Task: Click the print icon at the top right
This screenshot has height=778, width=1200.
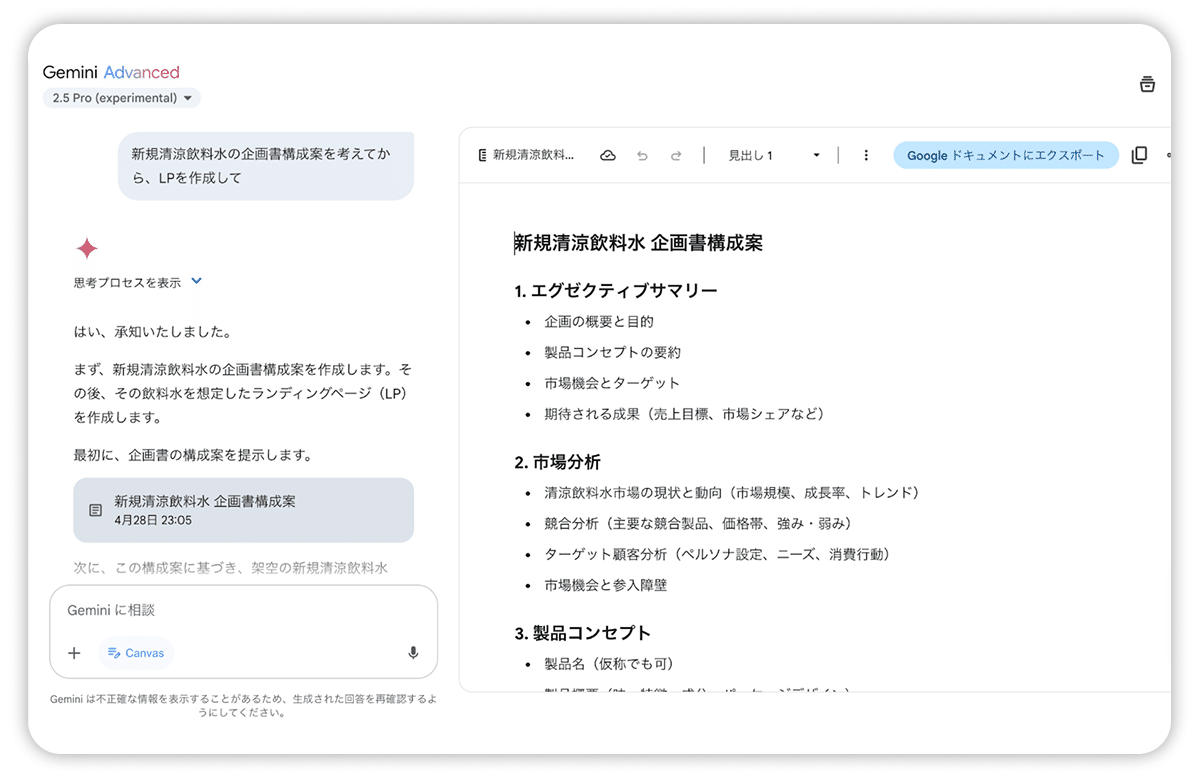Action: (1147, 84)
